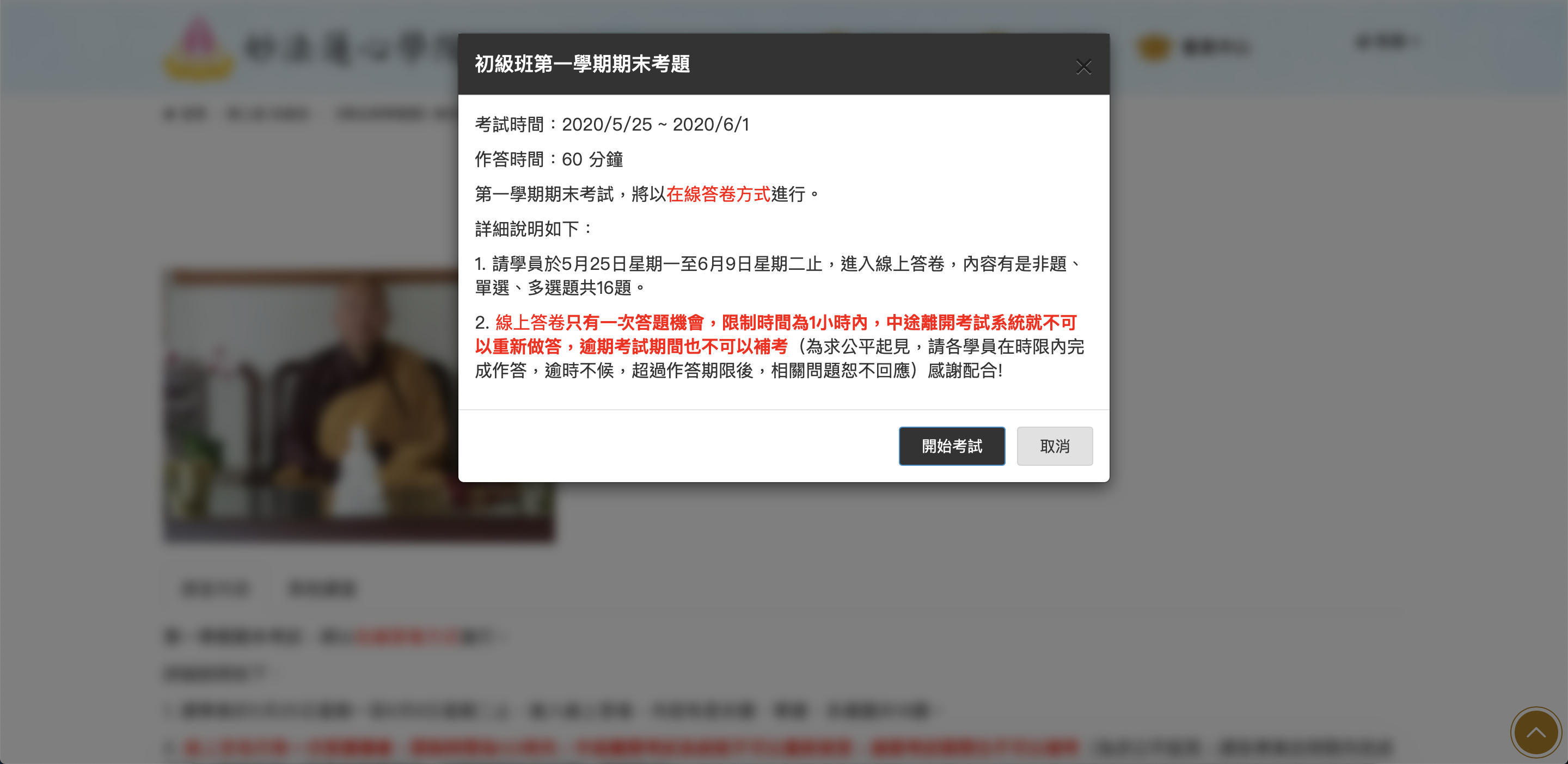Viewport: 1568px width, 764px height.
Task: Click the scroll-to-top arrow circle icon
Action: point(1536,732)
